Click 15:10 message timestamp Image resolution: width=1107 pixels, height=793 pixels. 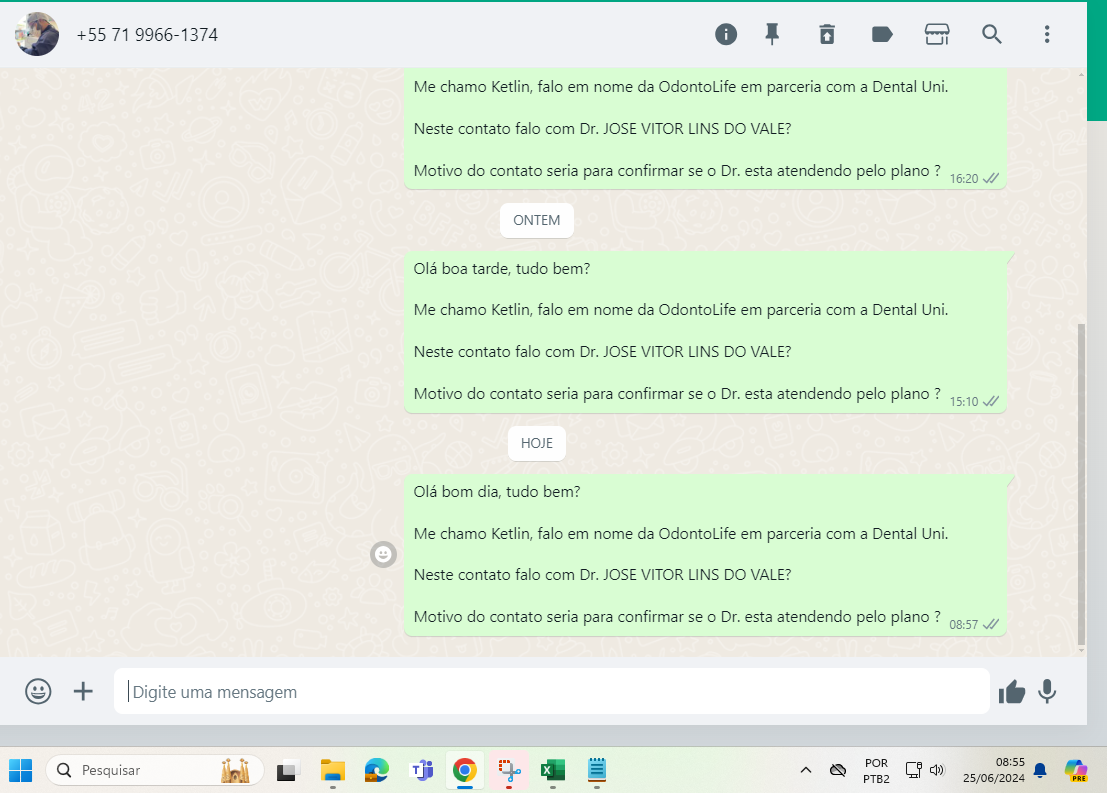coord(964,402)
